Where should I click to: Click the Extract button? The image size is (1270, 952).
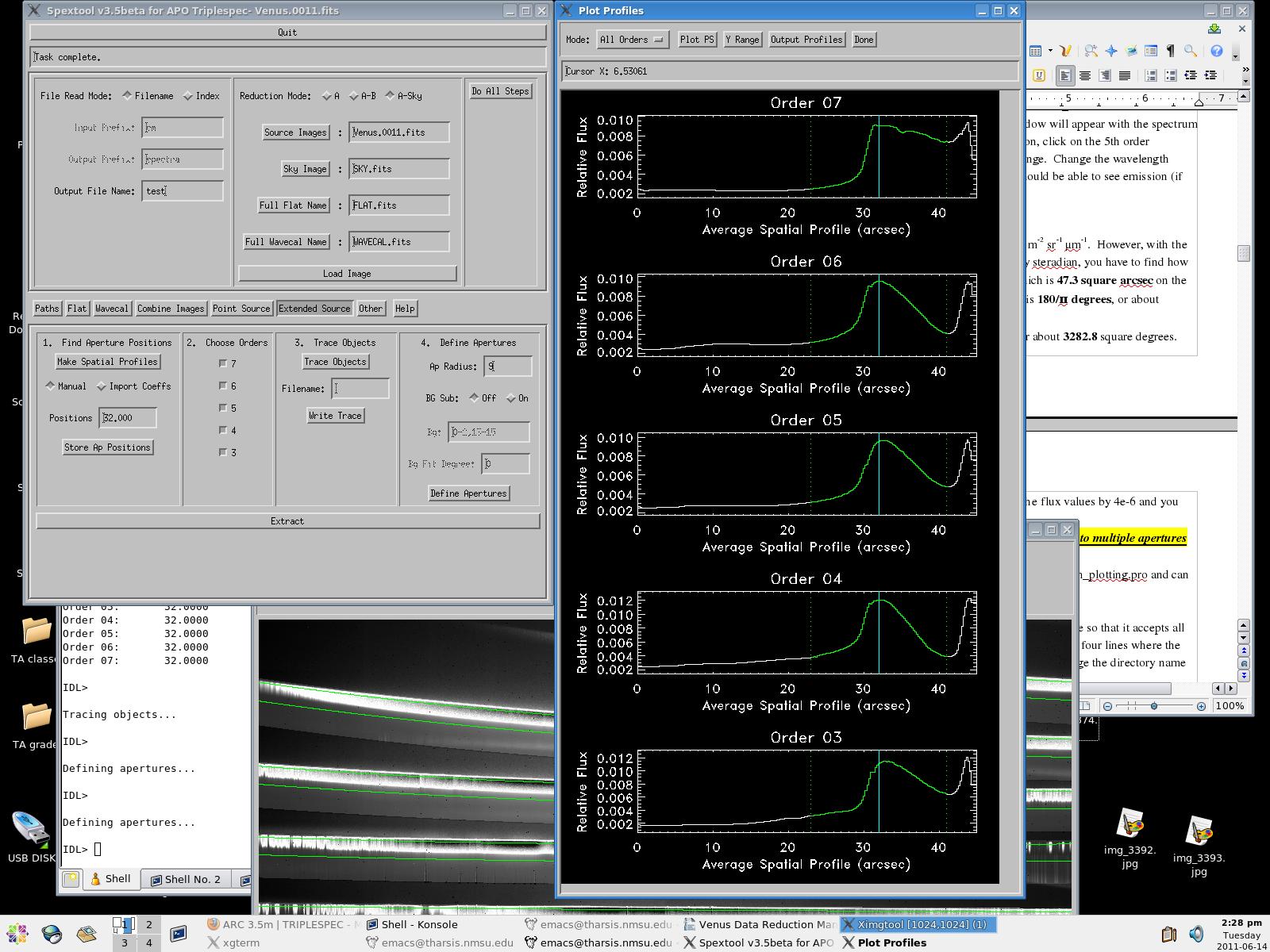(x=287, y=521)
